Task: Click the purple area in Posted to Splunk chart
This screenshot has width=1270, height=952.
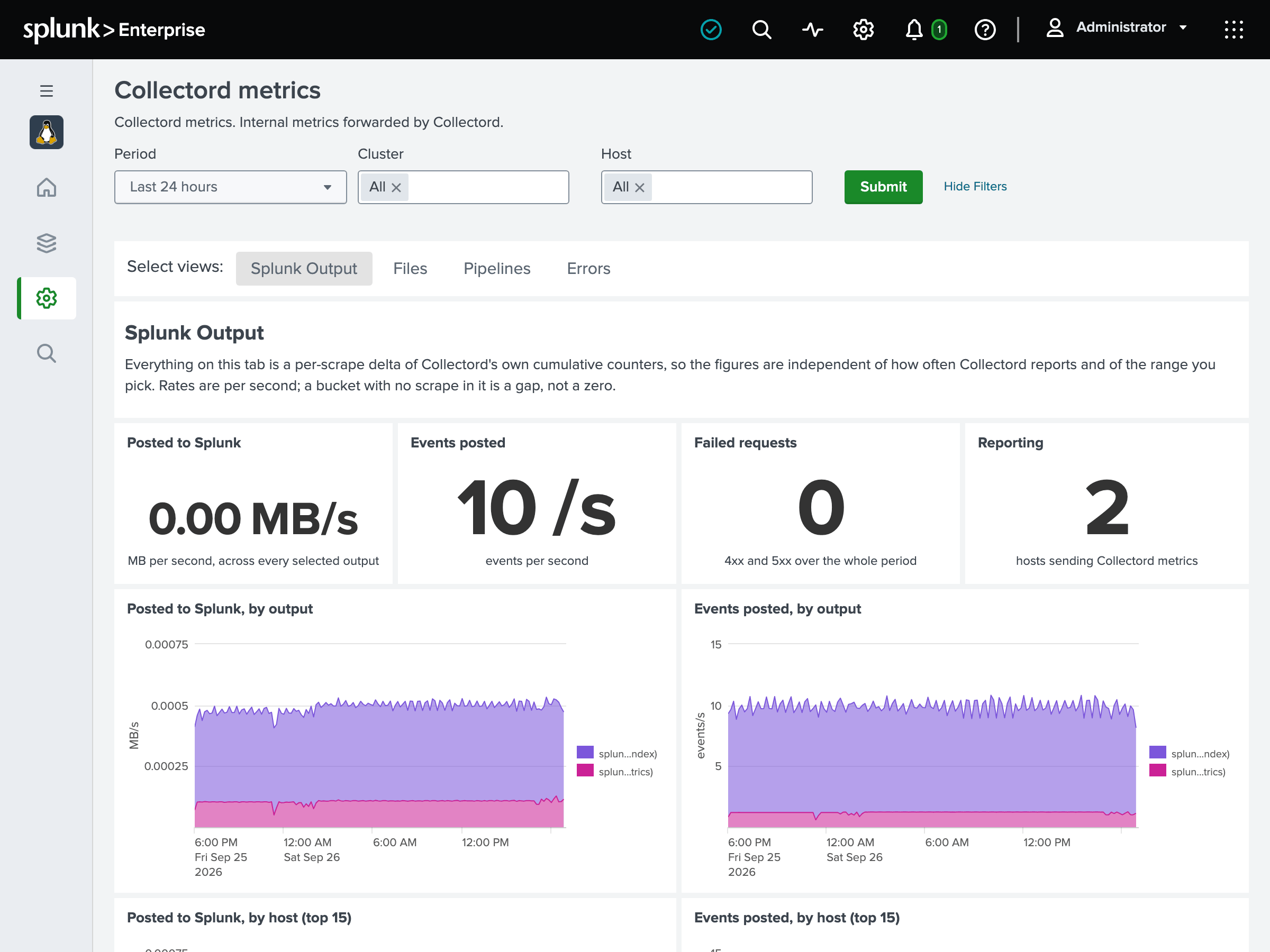Action: coord(379,752)
